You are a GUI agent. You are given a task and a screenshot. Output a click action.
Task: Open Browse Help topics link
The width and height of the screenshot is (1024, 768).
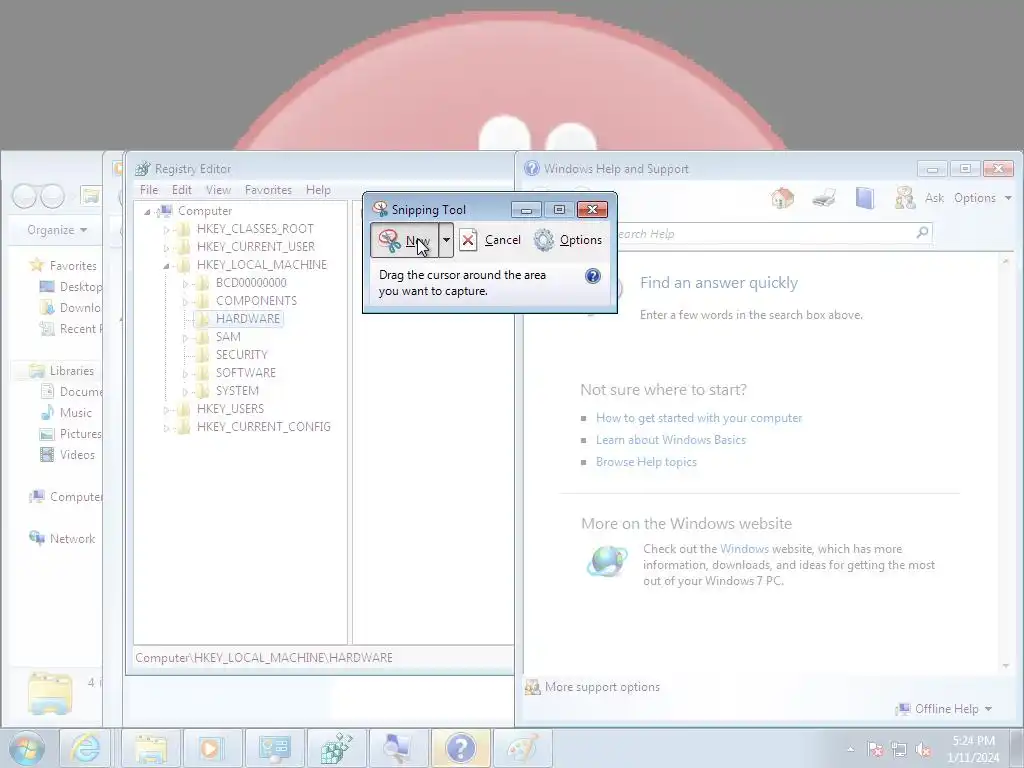(646, 462)
